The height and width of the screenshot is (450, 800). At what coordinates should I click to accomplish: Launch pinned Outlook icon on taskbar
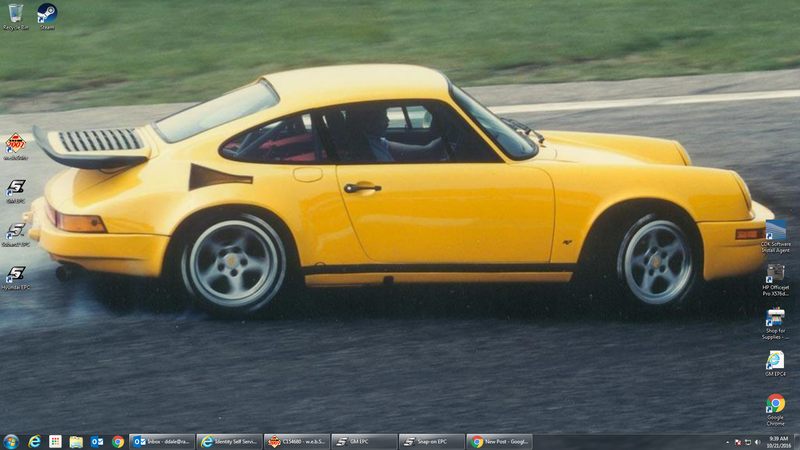(x=97, y=442)
